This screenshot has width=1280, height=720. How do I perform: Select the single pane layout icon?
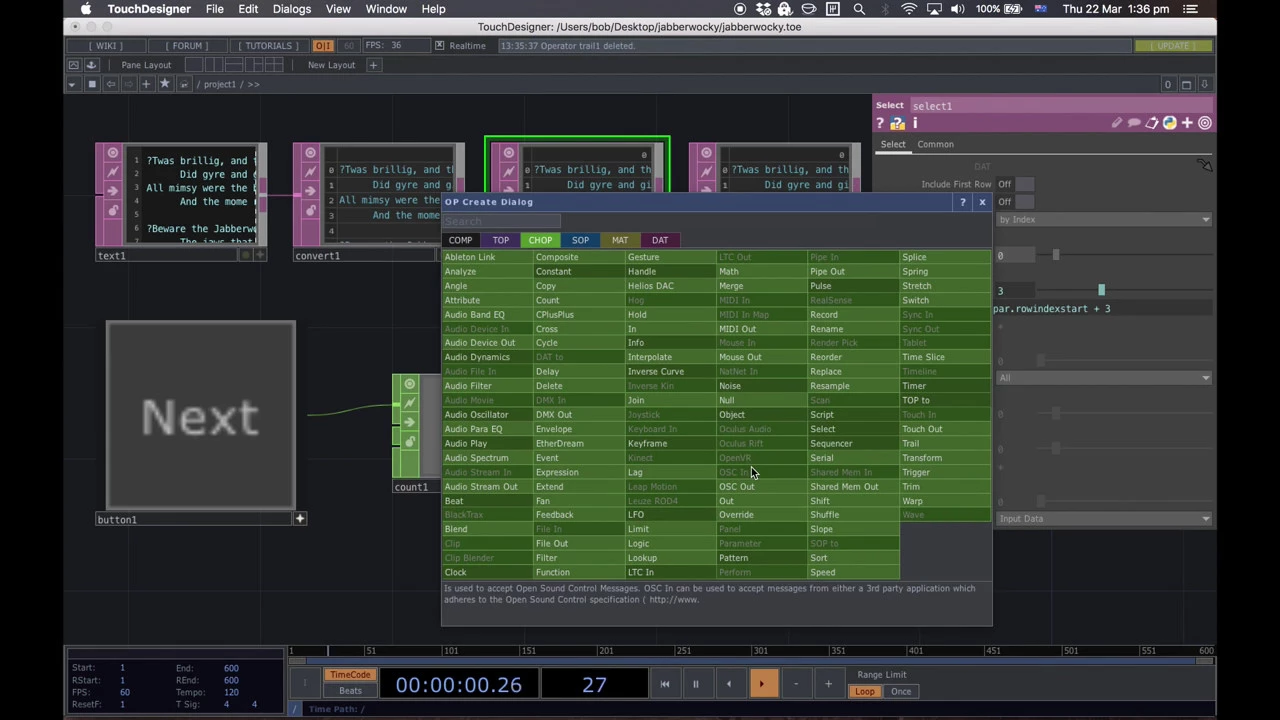(195, 65)
